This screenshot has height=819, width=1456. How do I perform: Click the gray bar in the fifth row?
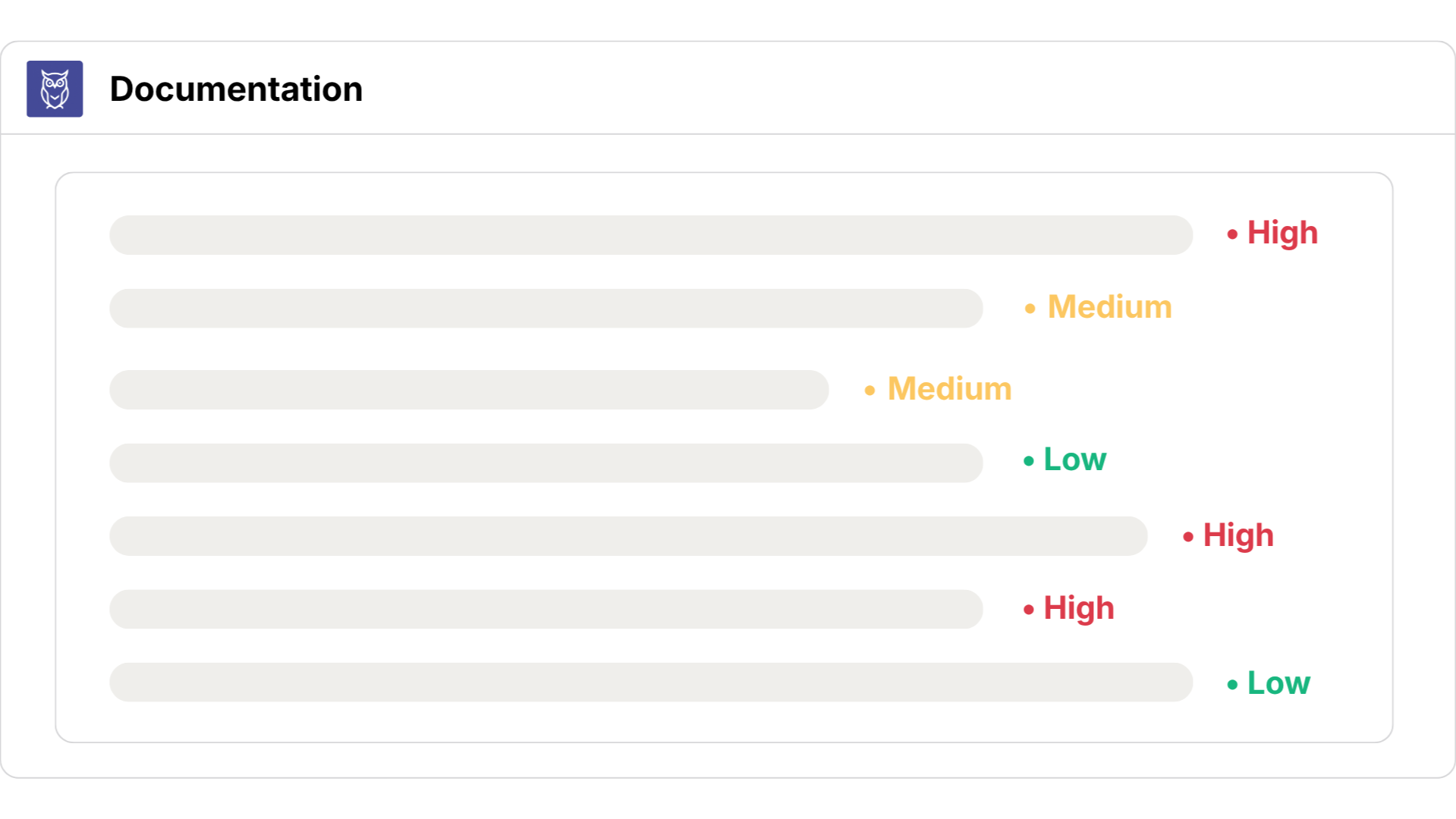click(628, 536)
